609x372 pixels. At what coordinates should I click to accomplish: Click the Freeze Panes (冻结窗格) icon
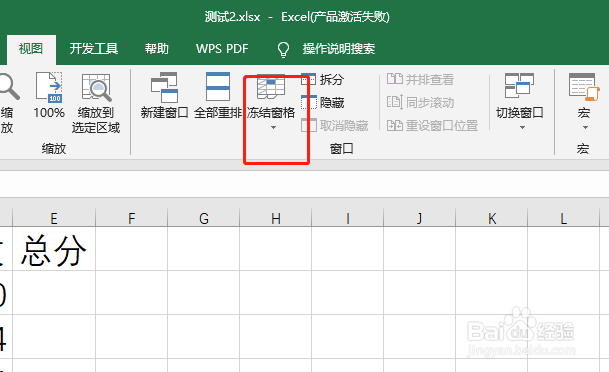[x=271, y=87]
